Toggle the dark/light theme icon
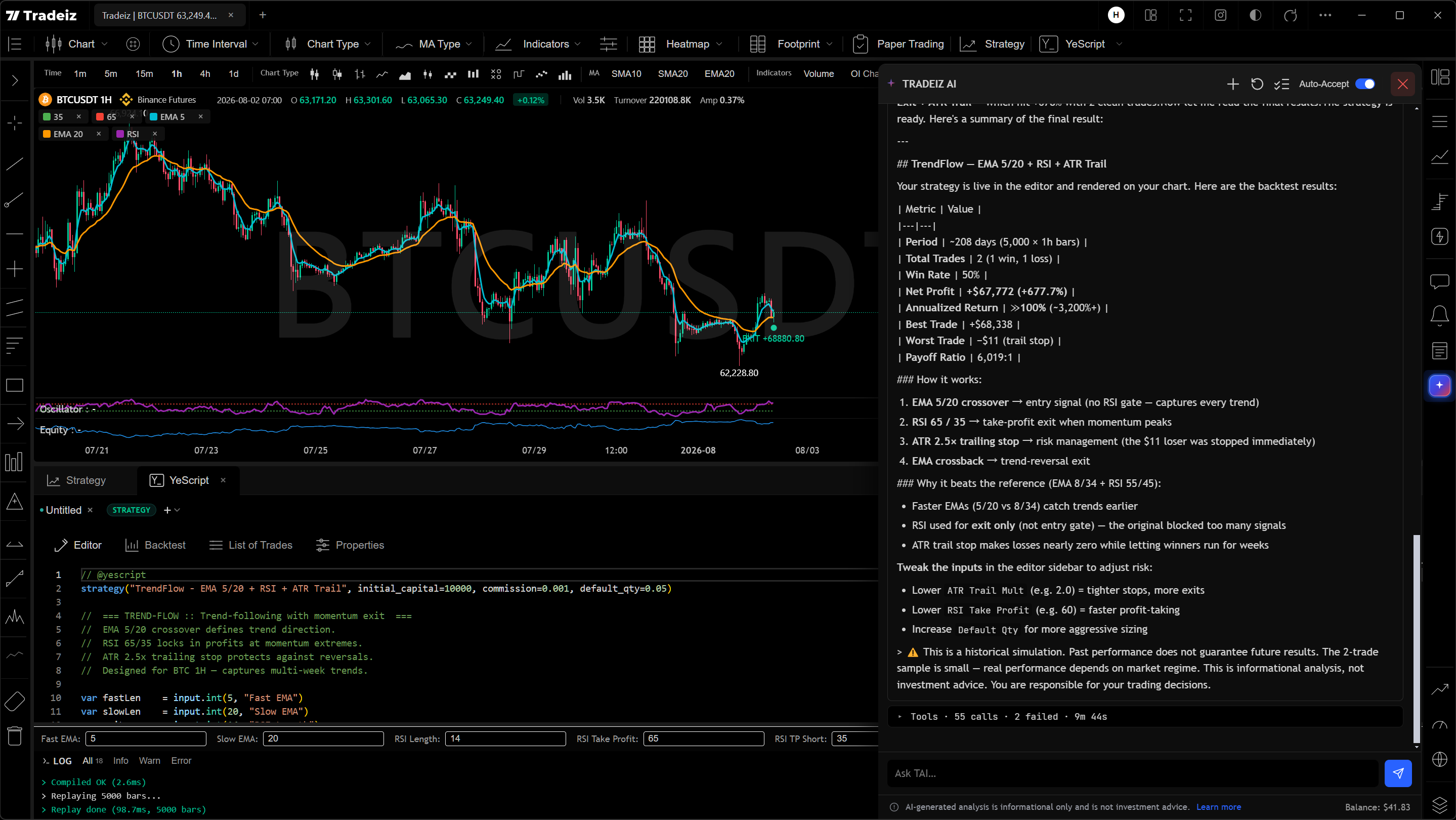The width and height of the screenshot is (1456, 820). click(x=1255, y=15)
